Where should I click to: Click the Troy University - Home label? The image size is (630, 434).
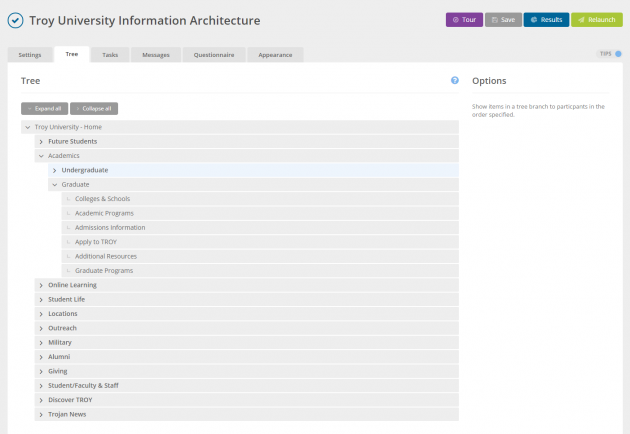click(x=68, y=127)
